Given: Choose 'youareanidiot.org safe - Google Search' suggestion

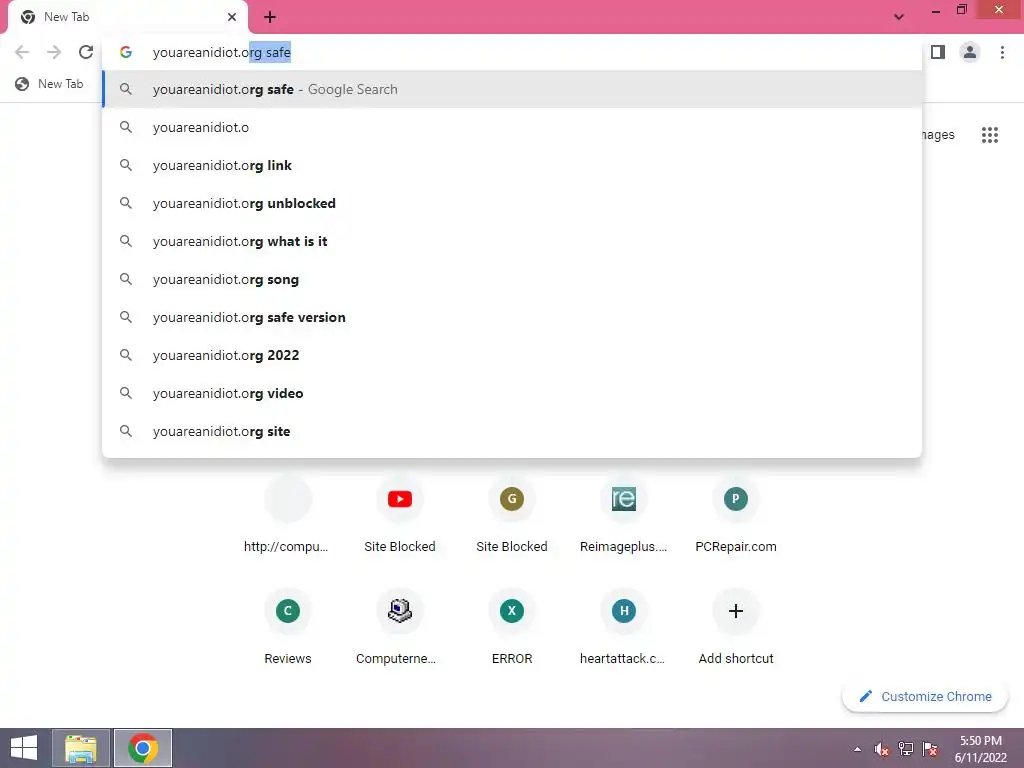Looking at the screenshot, I should click(512, 89).
